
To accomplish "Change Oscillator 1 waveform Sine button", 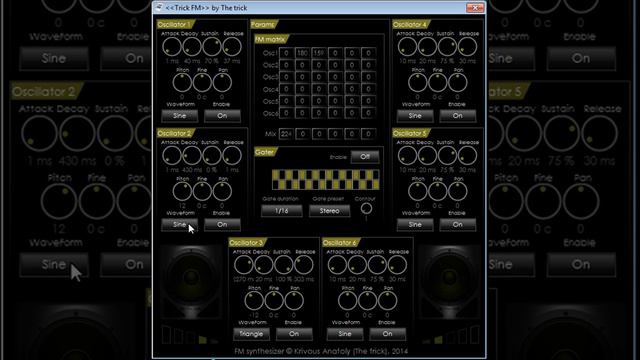I will click(x=180, y=116).
